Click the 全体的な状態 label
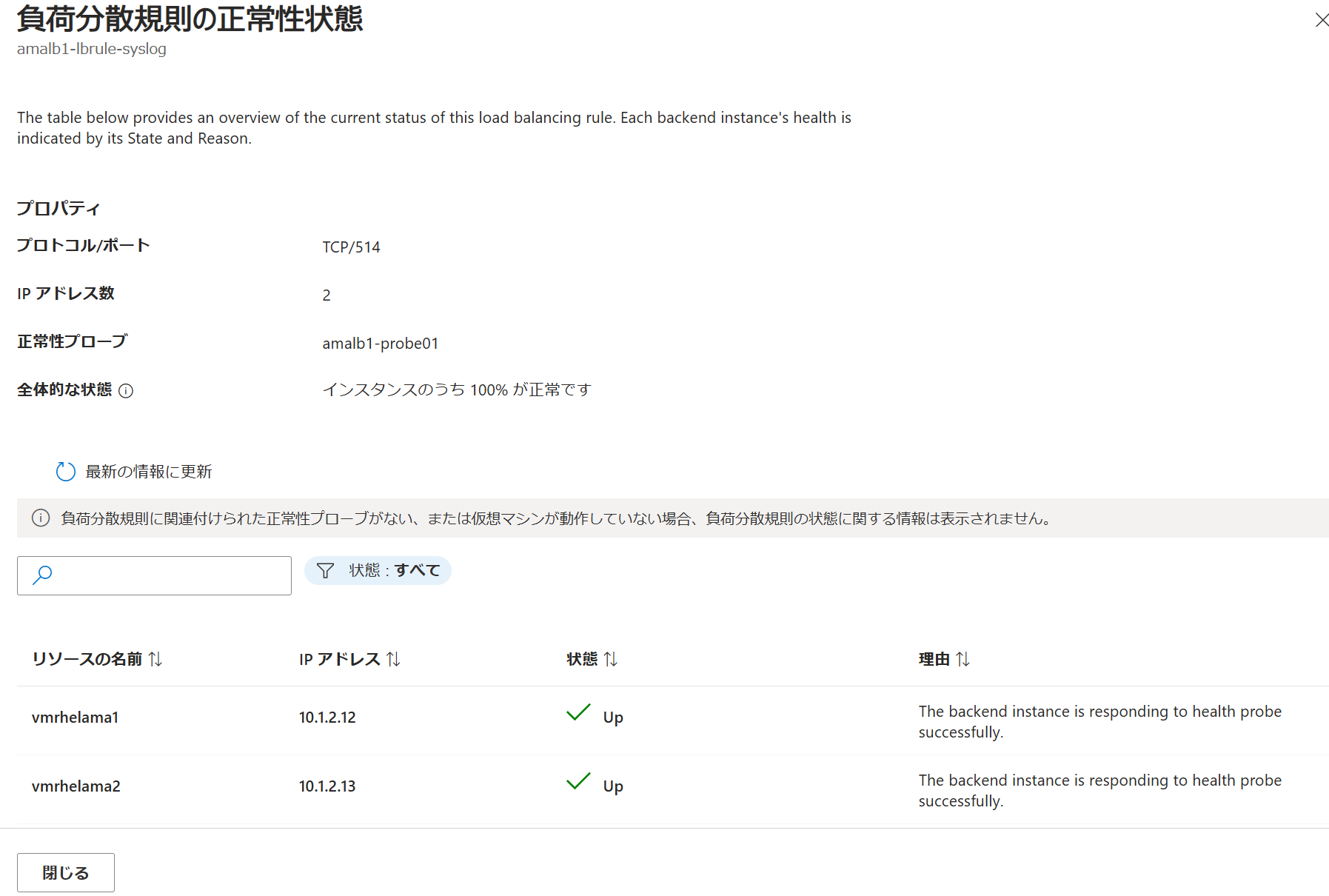The width and height of the screenshot is (1329, 896). [64, 390]
